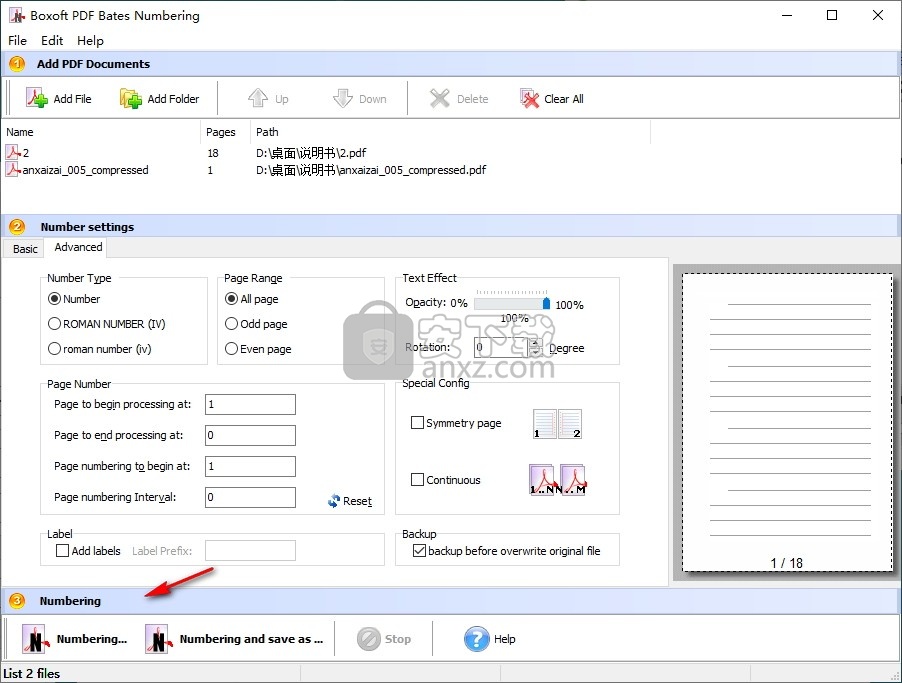Open the Edit menu
This screenshot has width=902, height=683.
tap(52, 40)
